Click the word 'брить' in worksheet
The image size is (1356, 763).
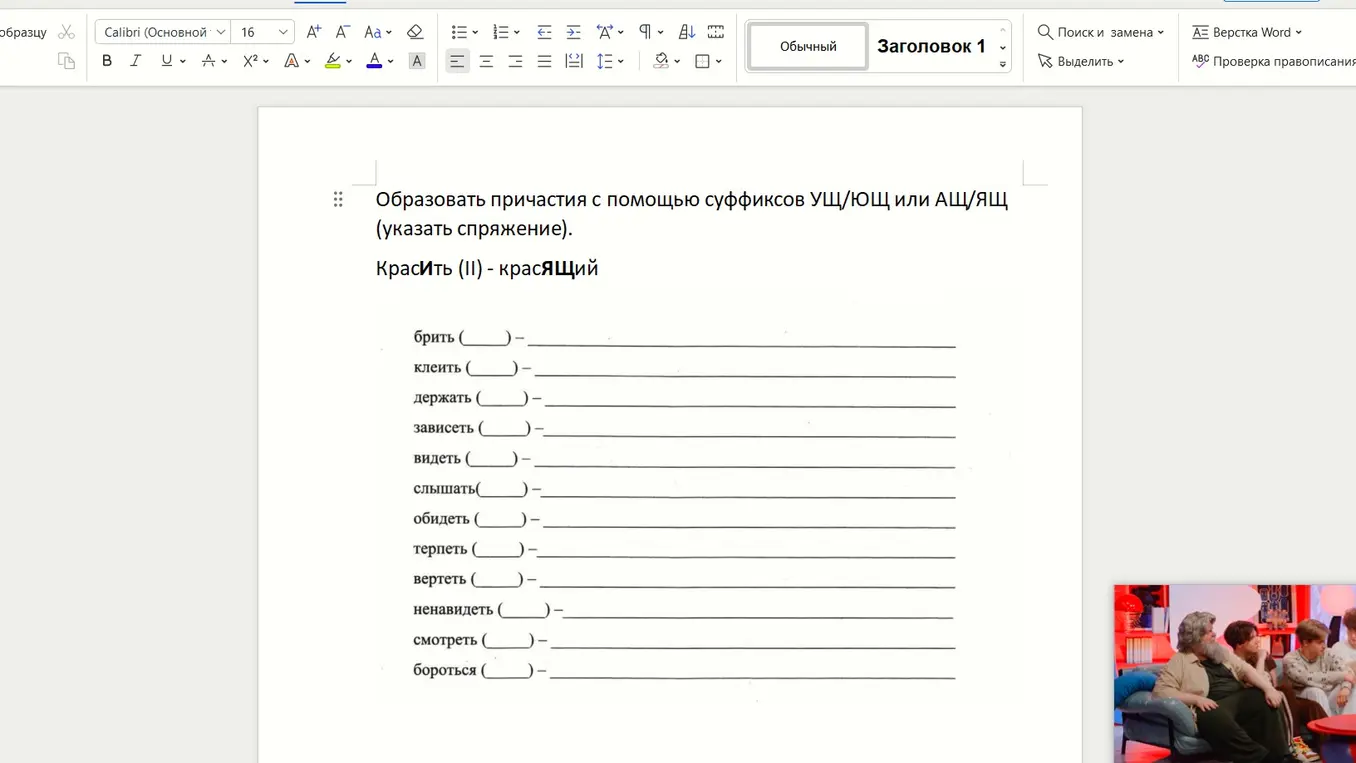[x=434, y=337]
